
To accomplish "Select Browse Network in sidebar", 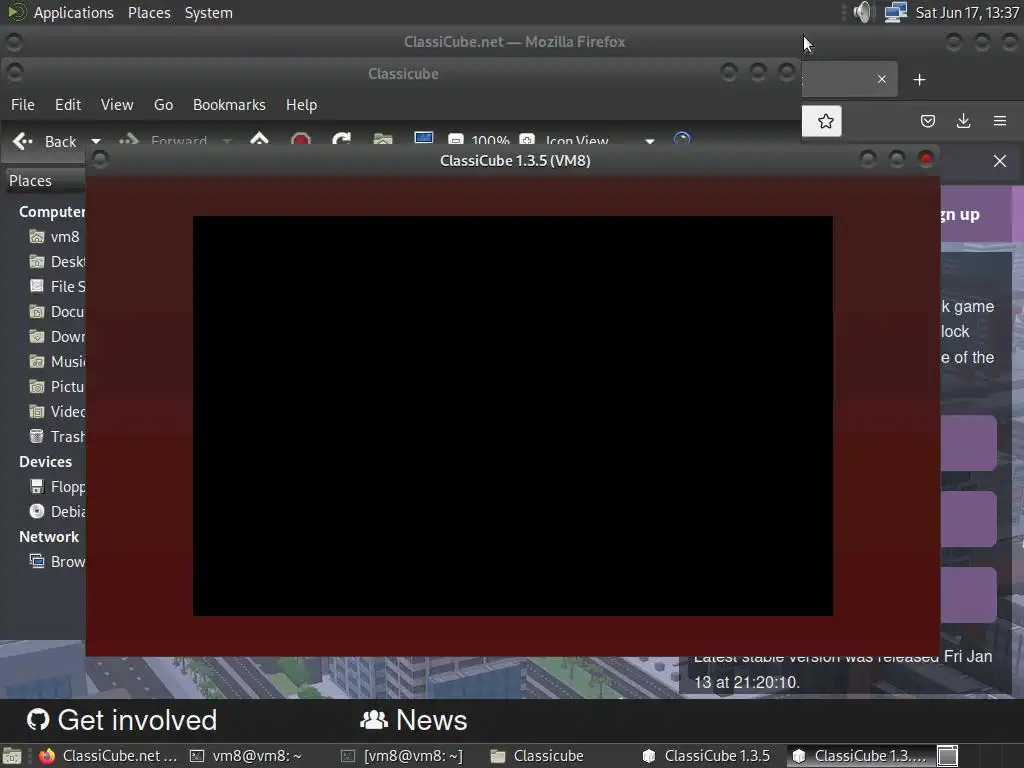I will click(x=57, y=561).
